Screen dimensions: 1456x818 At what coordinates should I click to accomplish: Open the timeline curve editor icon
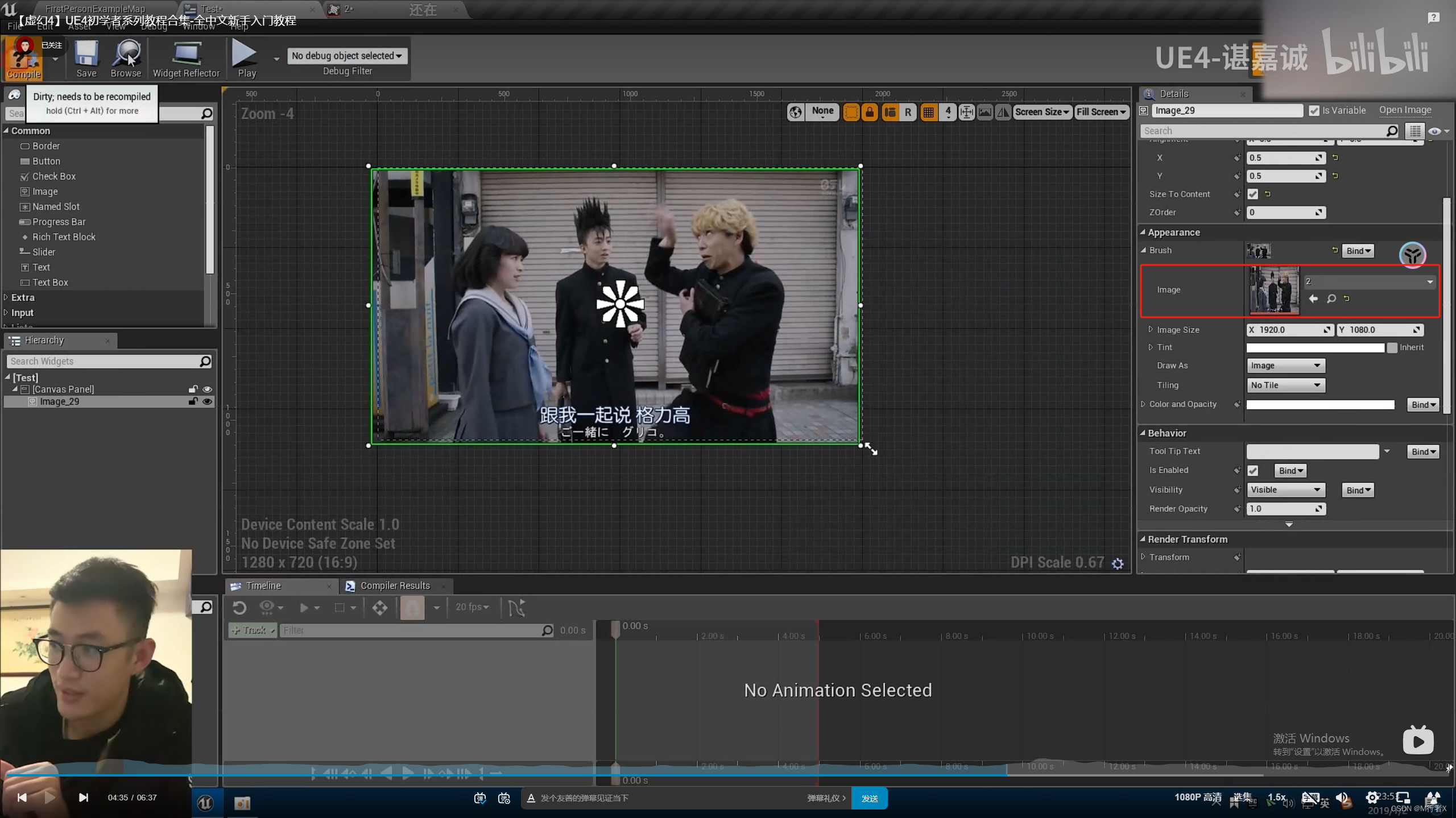(x=516, y=607)
